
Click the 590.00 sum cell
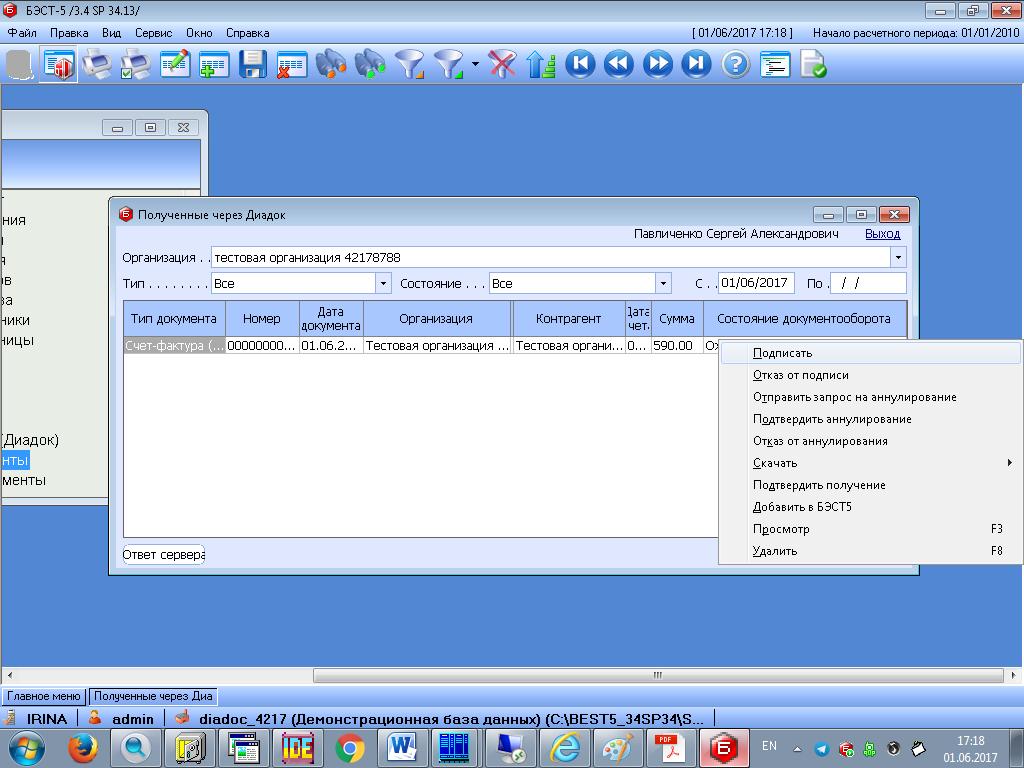677,345
